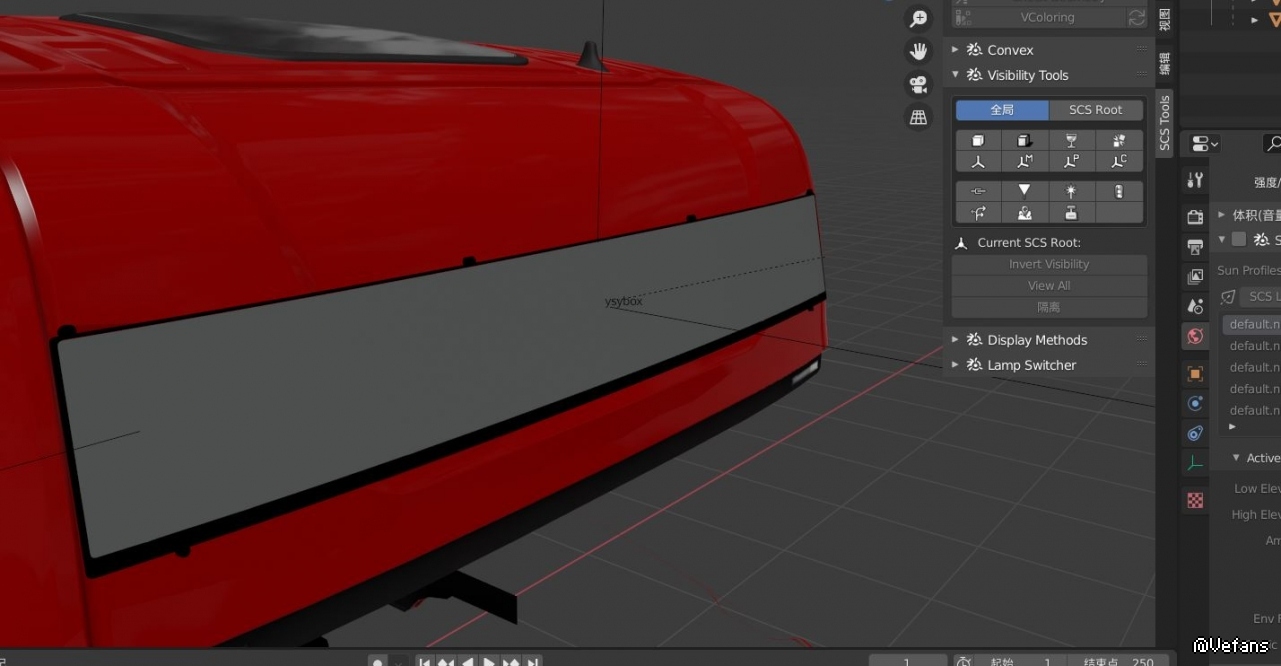Enable the SCS panel header checkbox
The height and width of the screenshot is (666, 1281).
1239,239
